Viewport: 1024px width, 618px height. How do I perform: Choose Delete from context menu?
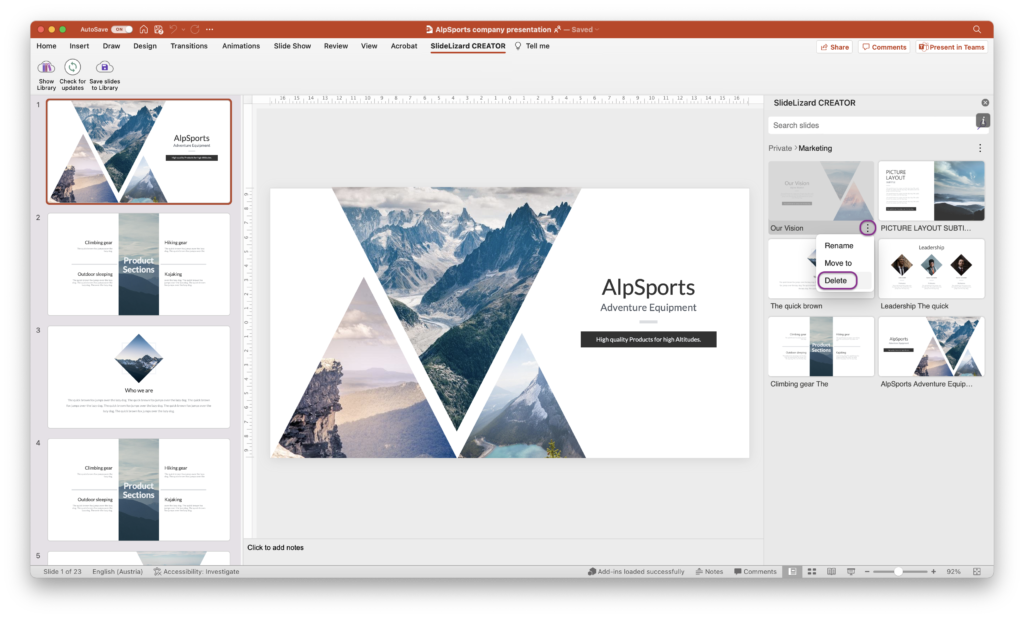point(837,280)
